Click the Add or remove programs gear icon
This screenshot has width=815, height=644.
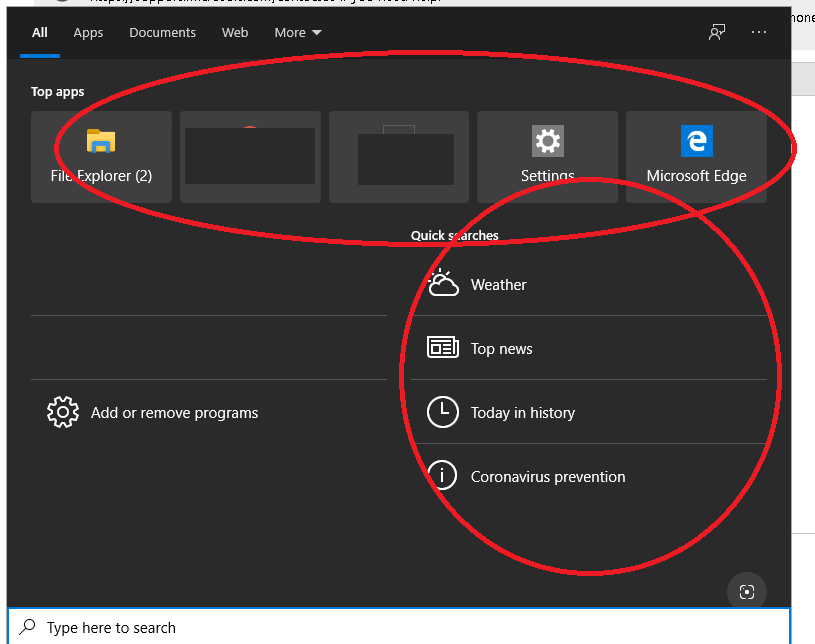coord(63,412)
